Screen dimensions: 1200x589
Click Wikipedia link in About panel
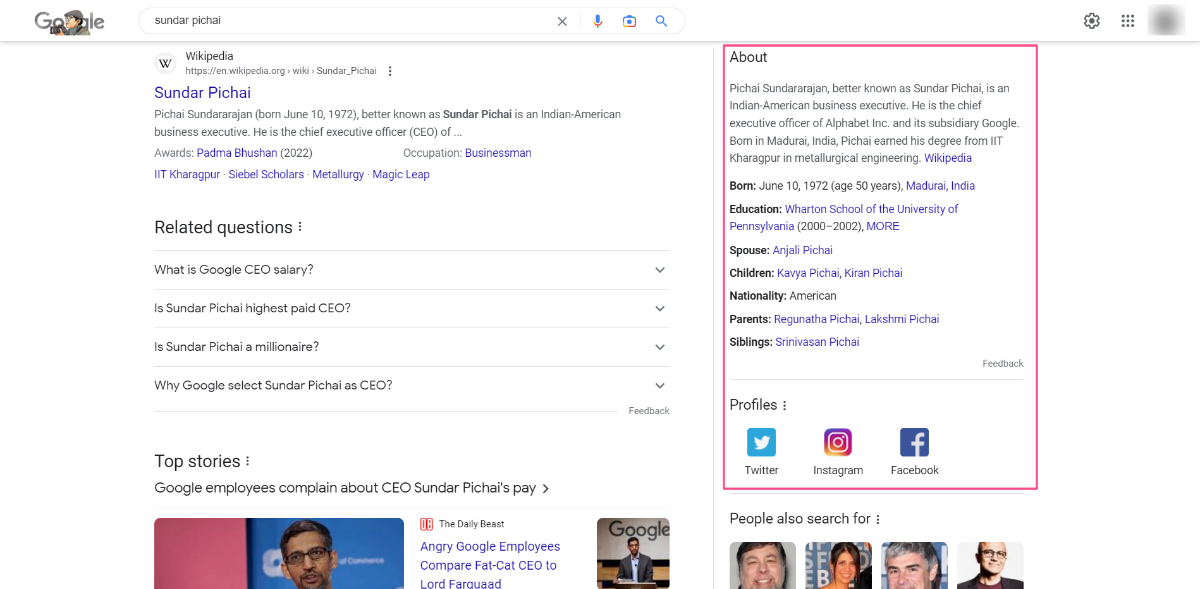948,158
